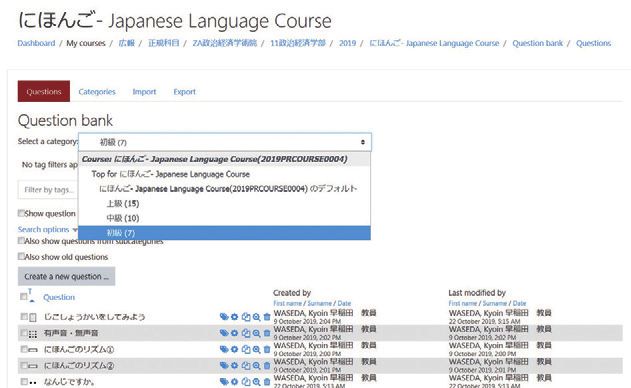Open the Select a category dropdown
Image resolution: width=631 pixels, height=388 pixels.
(225, 142)
